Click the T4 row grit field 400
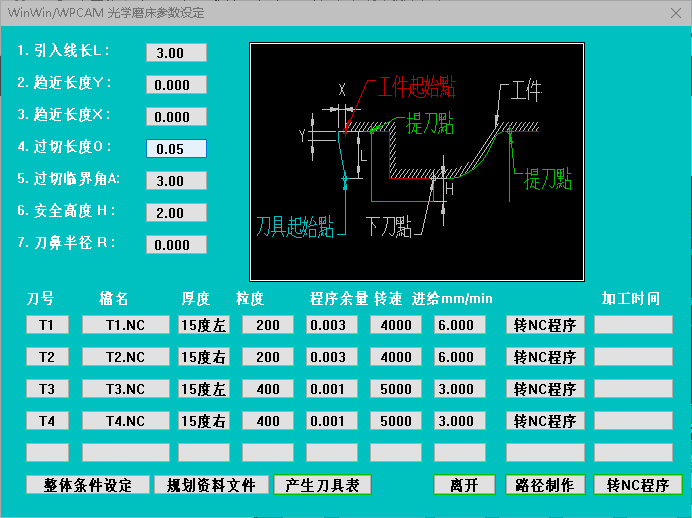The width and height of the screenshot is (692, 518). click(268, 421)
